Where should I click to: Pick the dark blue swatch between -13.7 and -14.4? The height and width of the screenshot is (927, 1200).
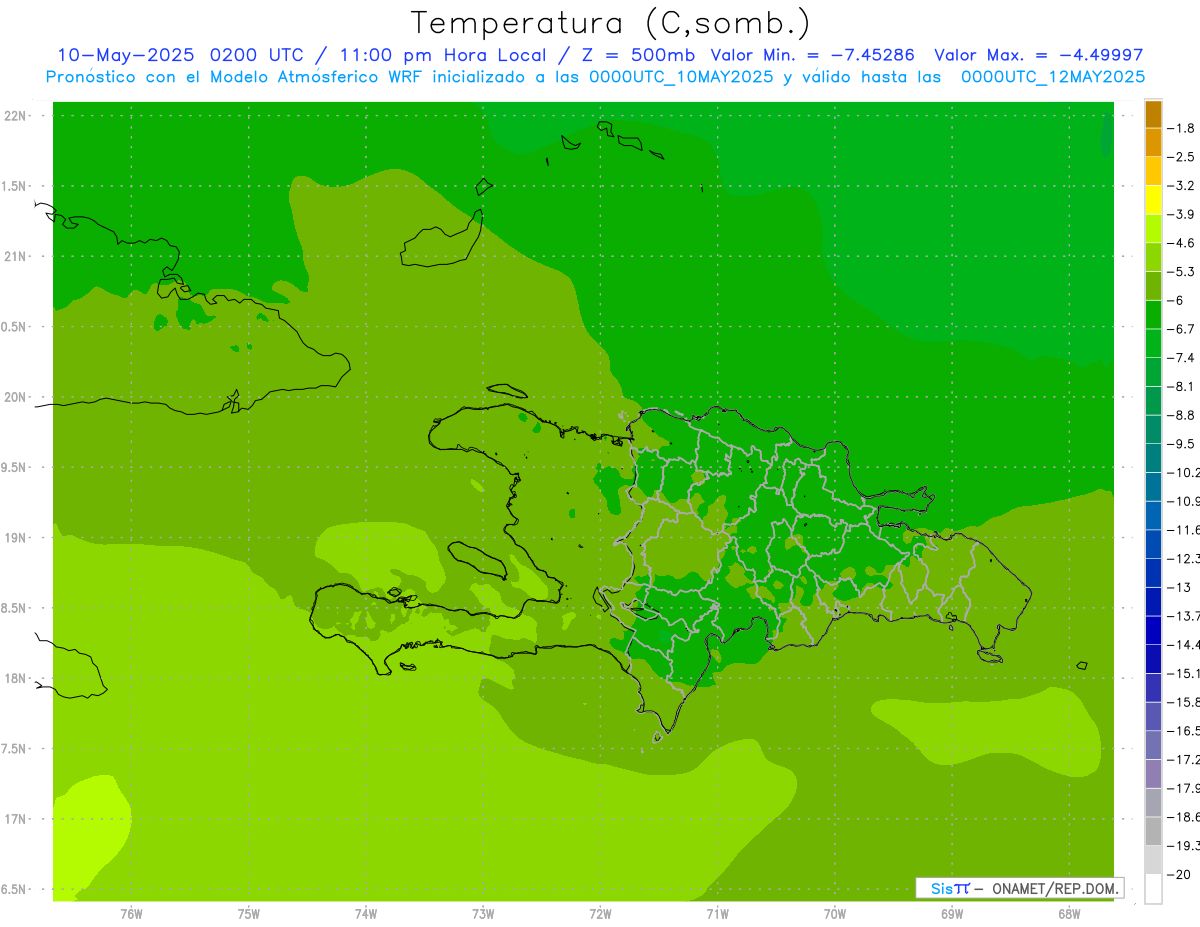point(1153,630)
